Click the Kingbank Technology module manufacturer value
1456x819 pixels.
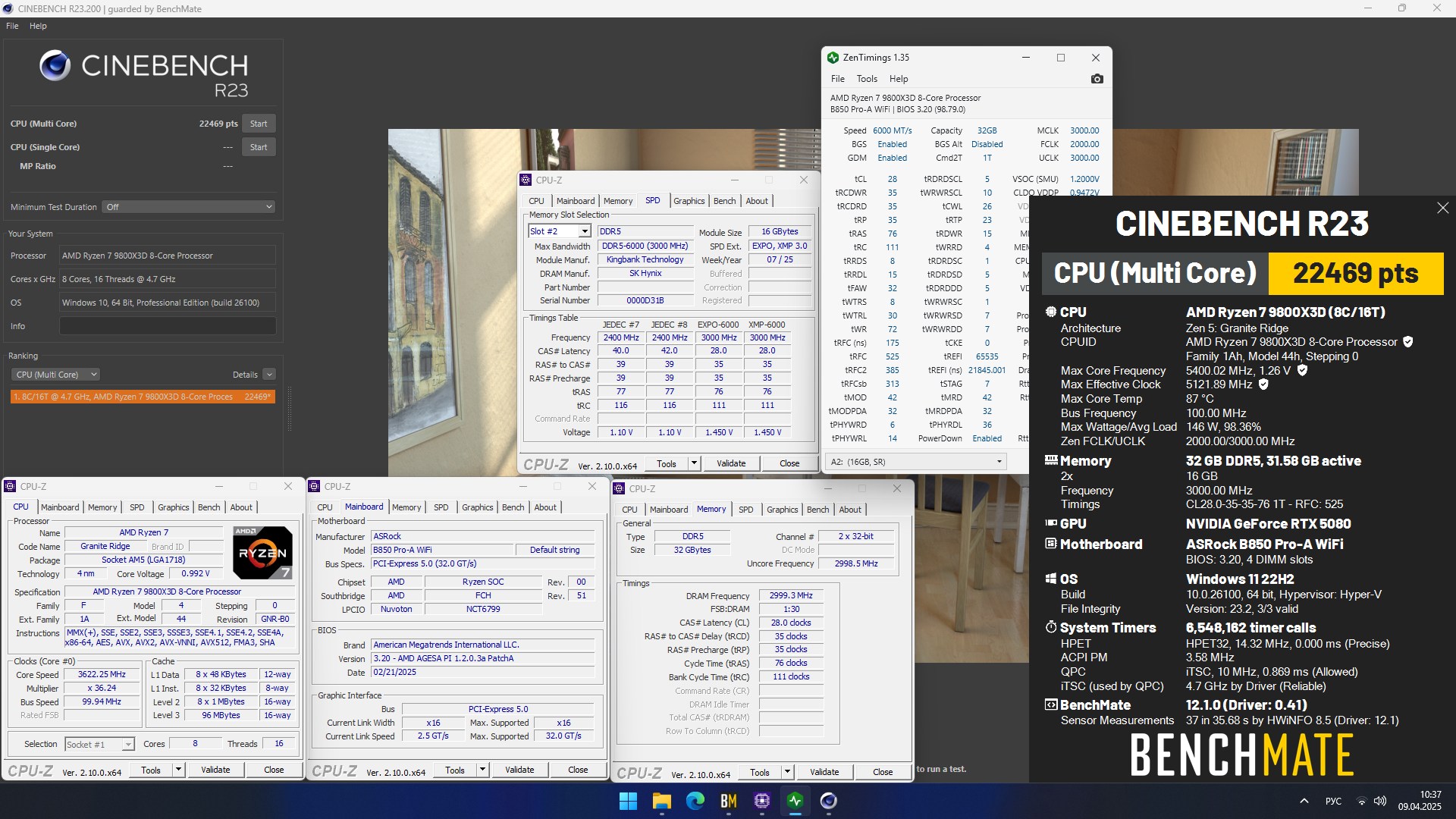tap(645, 259)
